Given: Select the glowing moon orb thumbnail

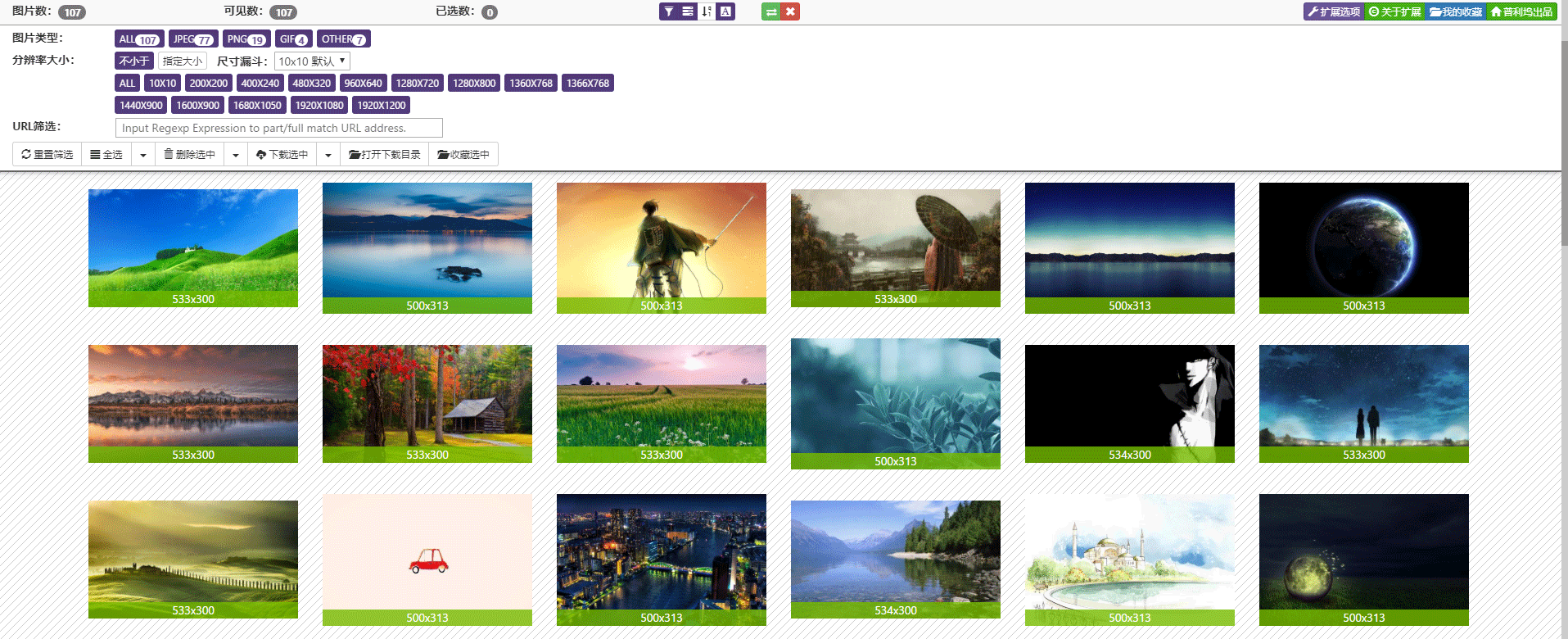Looking at the screenshot, I should pos(1364,560).
